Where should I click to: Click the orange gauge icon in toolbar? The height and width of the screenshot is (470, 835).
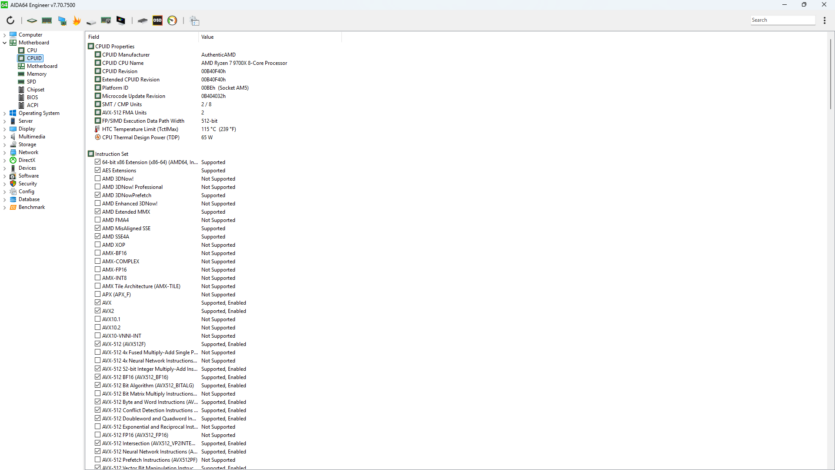click(x=172, y=20)
